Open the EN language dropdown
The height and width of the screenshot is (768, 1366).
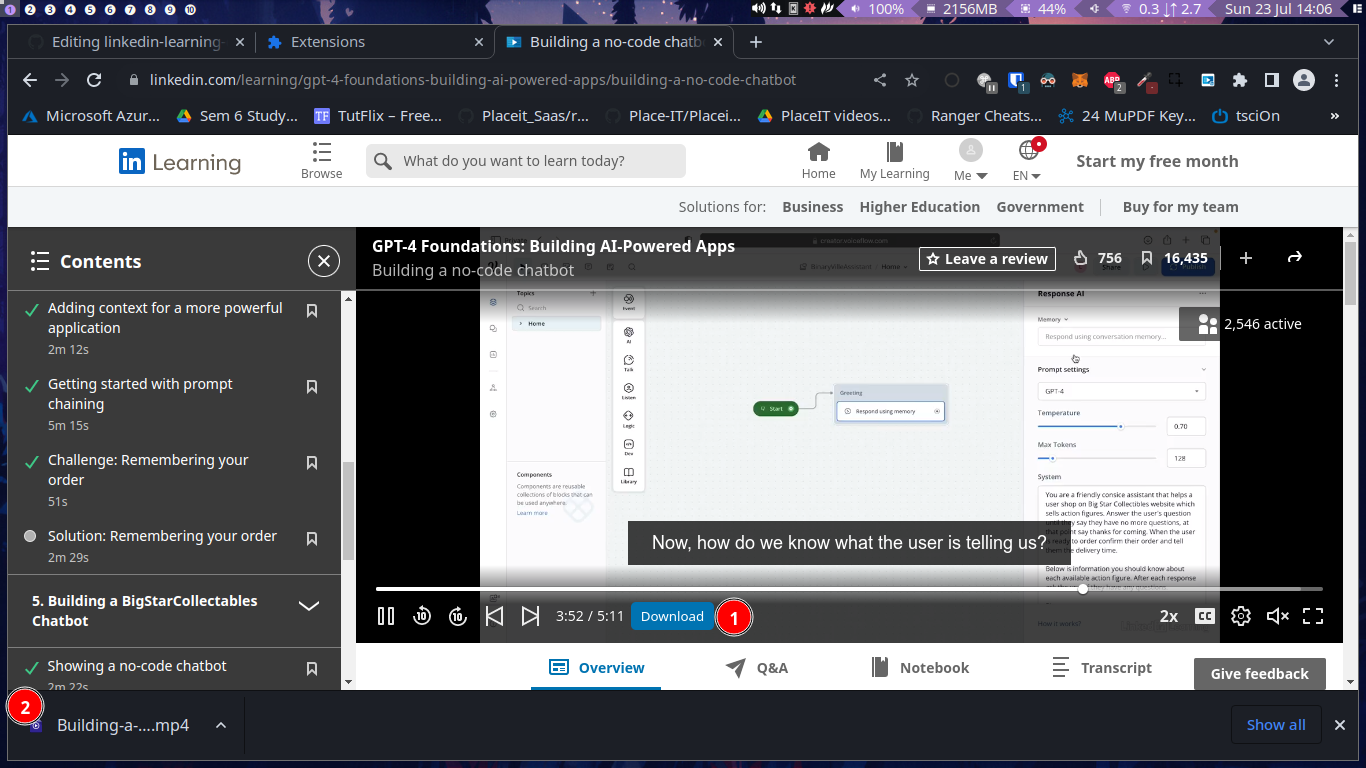pos(1028,161)
